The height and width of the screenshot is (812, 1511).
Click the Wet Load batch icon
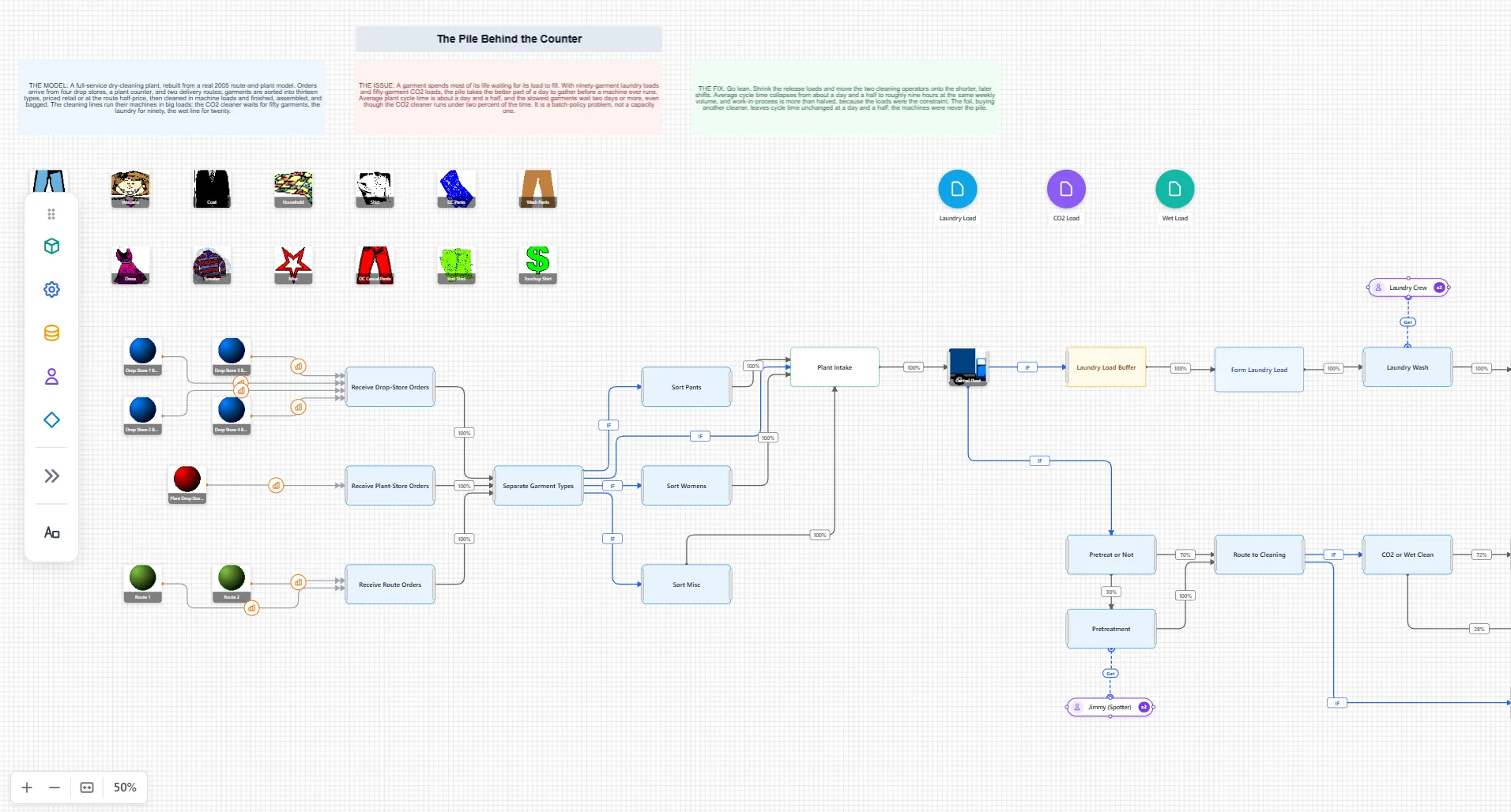[x=1175, y=190]
